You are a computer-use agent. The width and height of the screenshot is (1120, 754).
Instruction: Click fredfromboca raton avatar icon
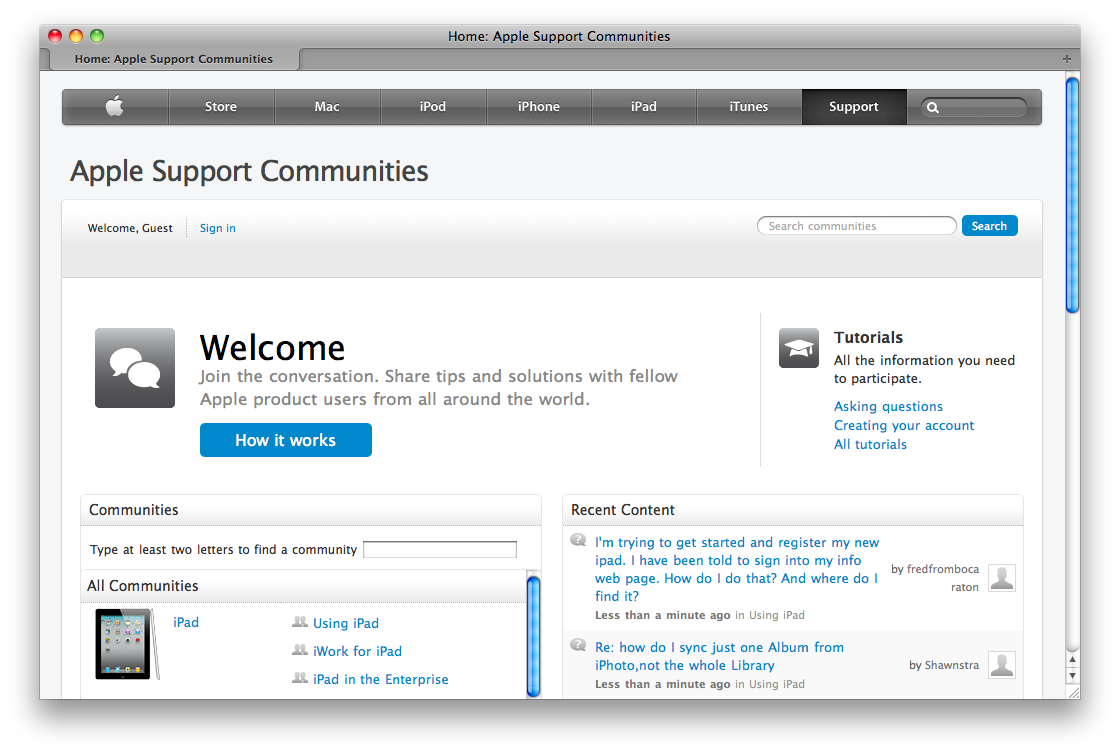1002,578
